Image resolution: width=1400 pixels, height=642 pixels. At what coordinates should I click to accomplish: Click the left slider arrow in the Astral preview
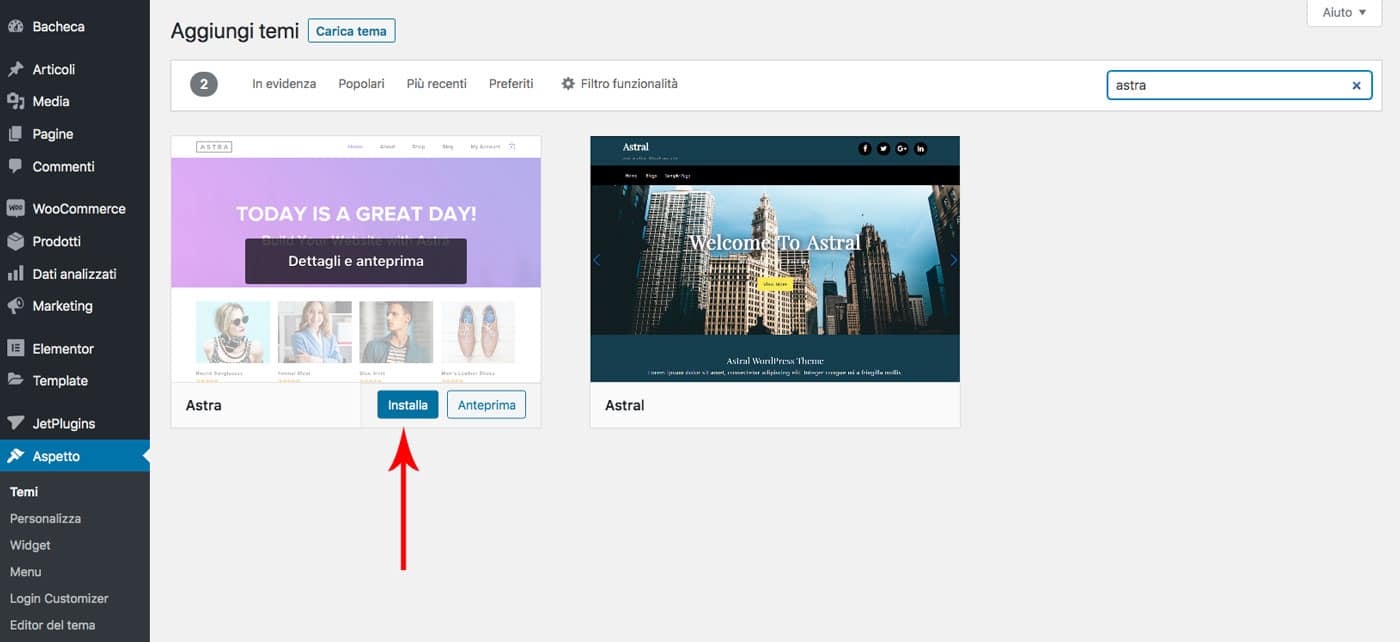click(598, 260)
